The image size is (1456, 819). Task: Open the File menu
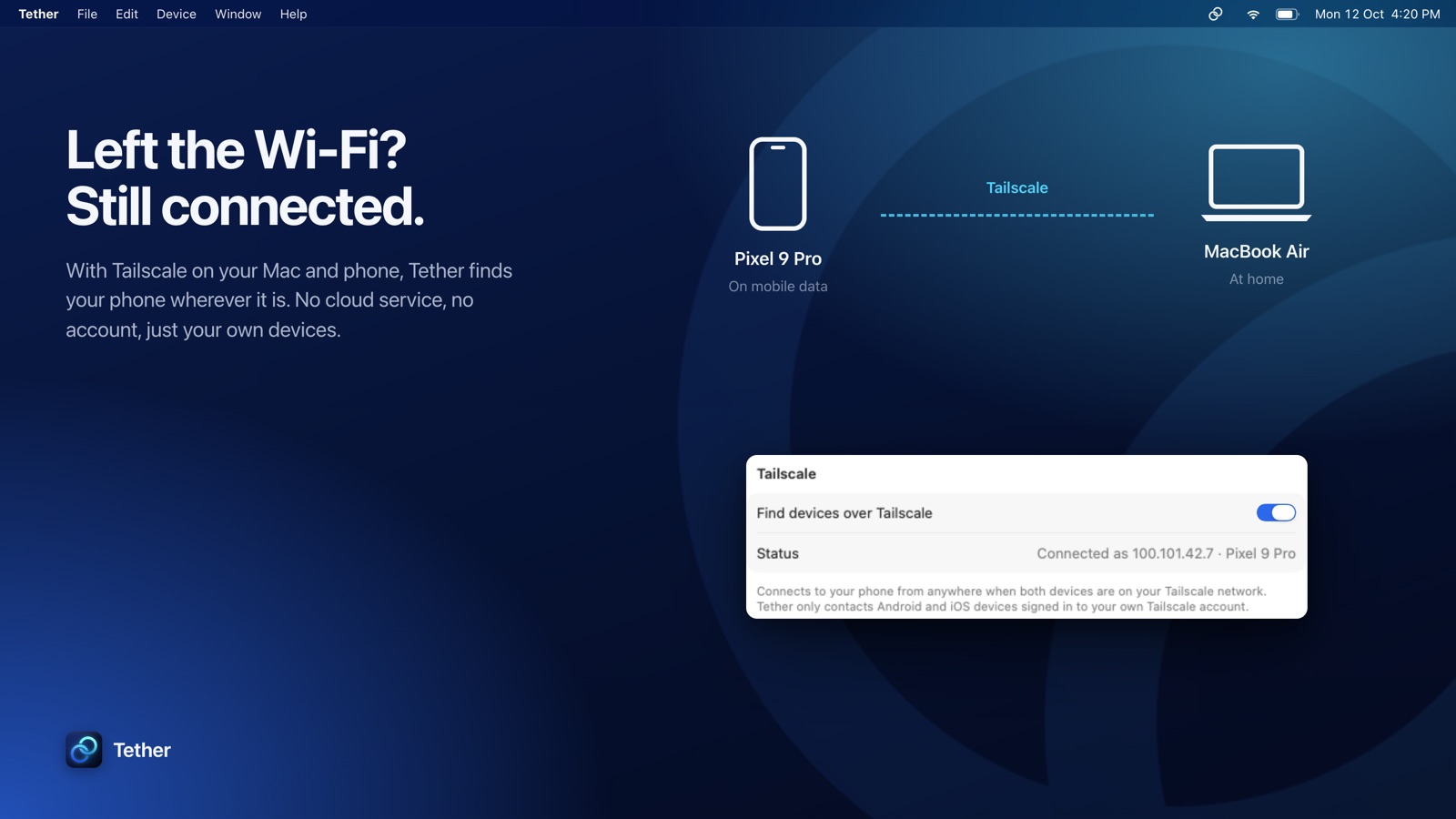(x=87, y=14)
